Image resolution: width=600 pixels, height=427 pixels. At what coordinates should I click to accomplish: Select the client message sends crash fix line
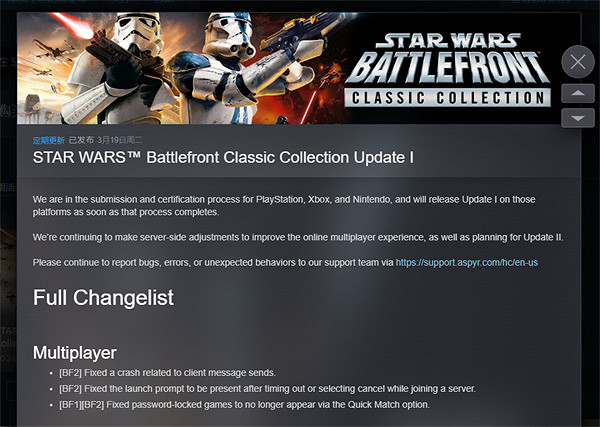[167, 373]
